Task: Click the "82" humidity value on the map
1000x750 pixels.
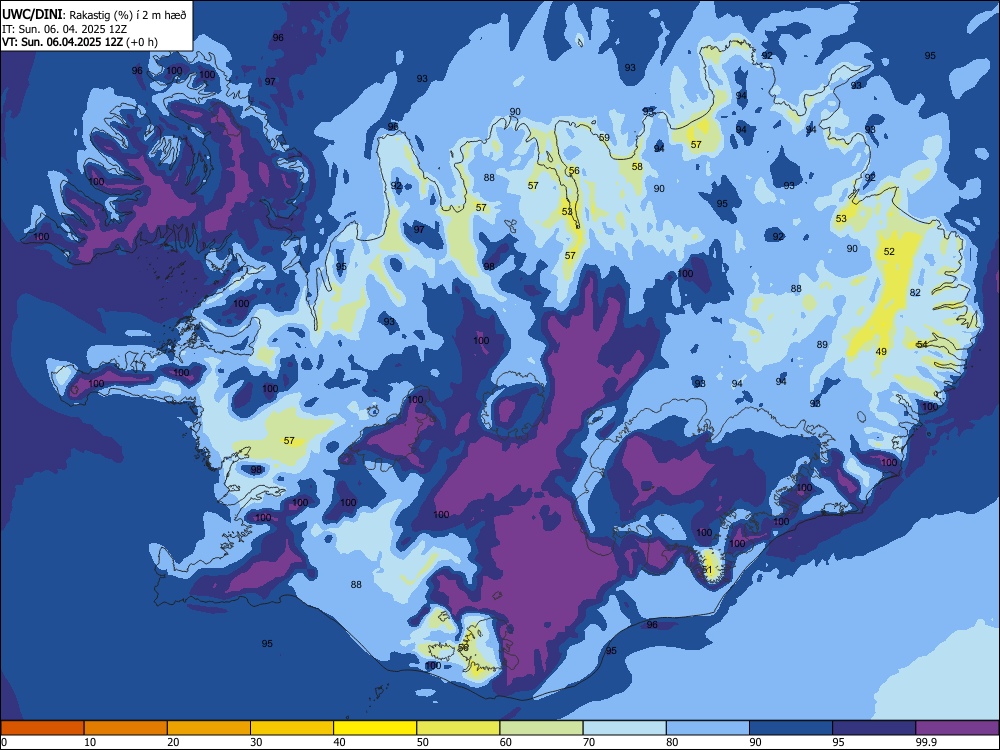Action: tap(915, 293)
